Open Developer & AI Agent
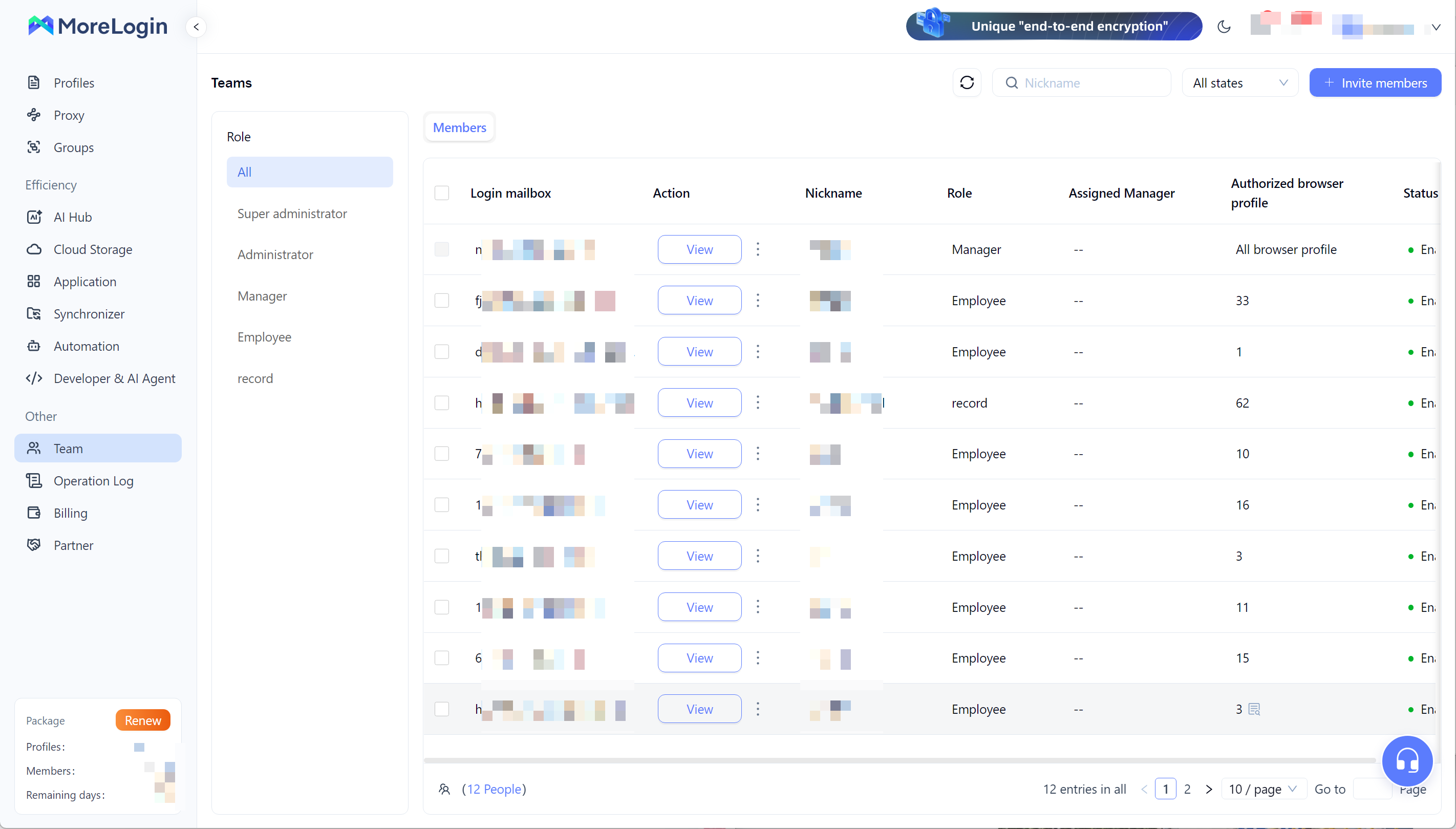 pyautogui.click(x=114, y=378)
